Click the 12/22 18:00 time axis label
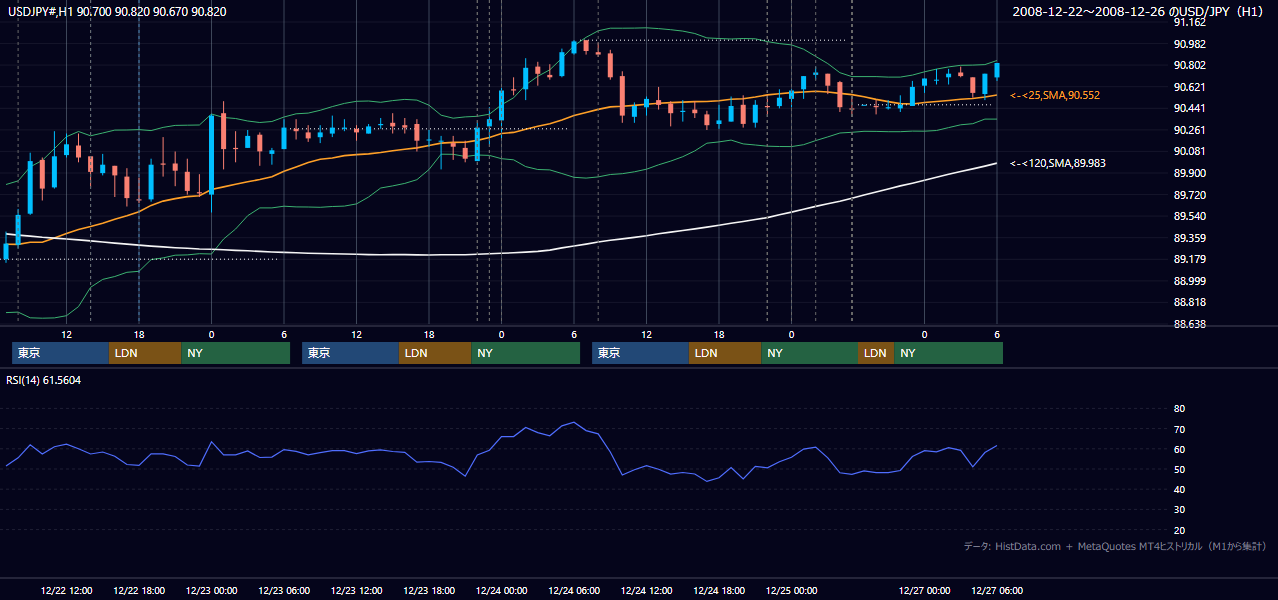The height and width of the screenshot is (600, 1278). pyautogui.click(x=139, y=590)
